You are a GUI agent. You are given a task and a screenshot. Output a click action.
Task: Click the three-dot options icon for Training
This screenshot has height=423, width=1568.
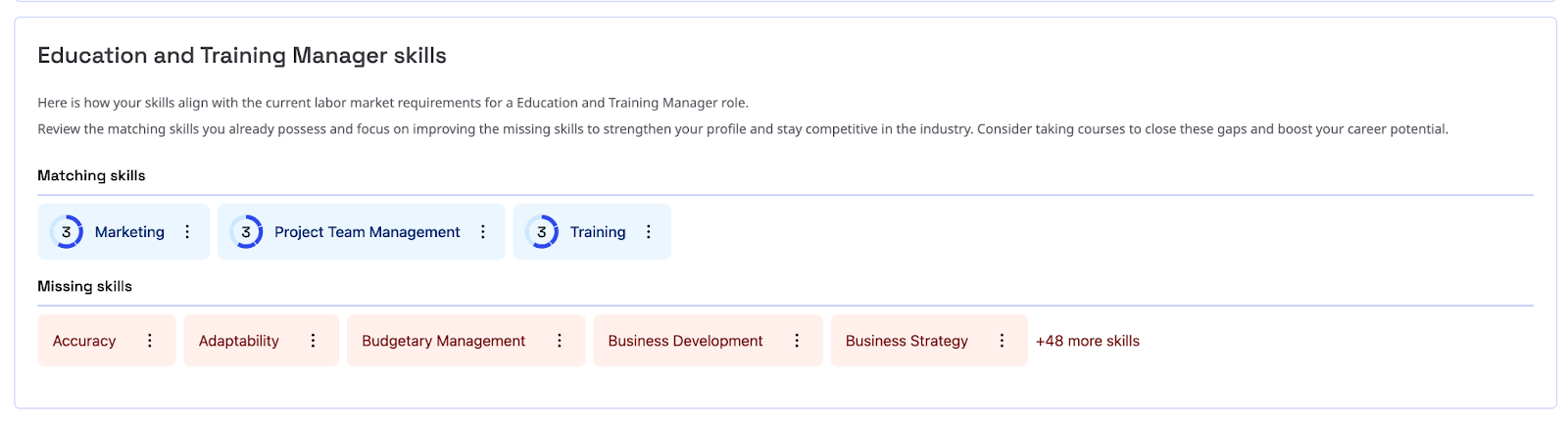(x=649, y=232)
